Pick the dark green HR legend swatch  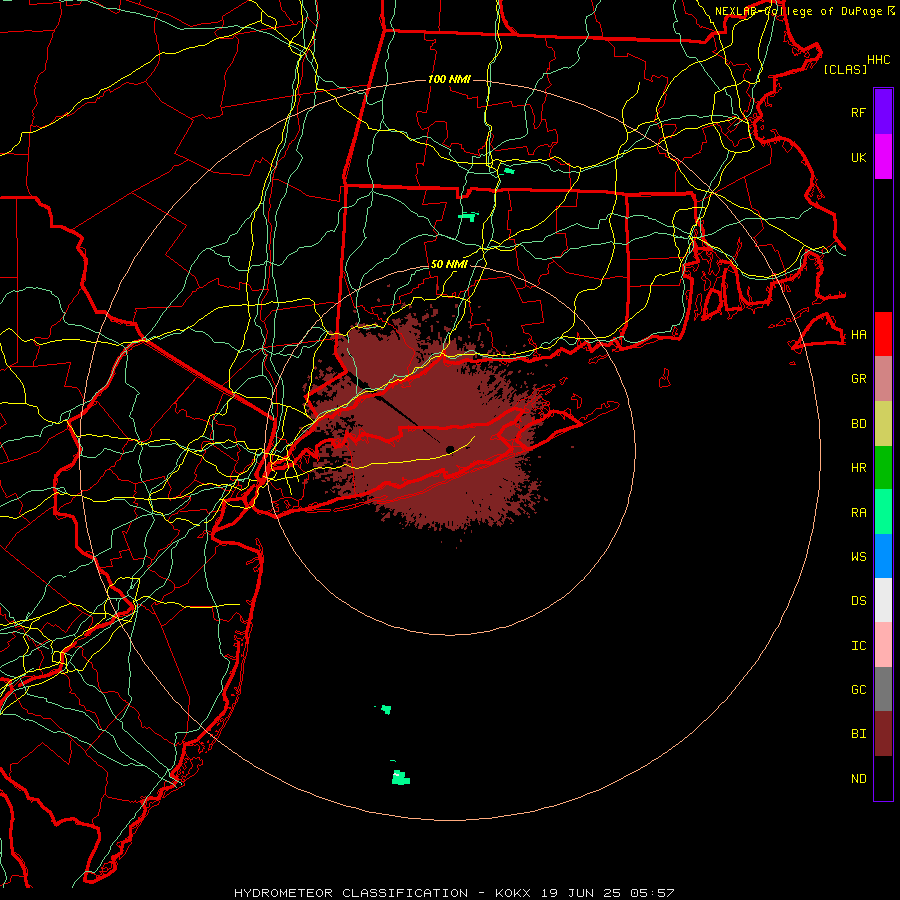click(x=883, y=468)
